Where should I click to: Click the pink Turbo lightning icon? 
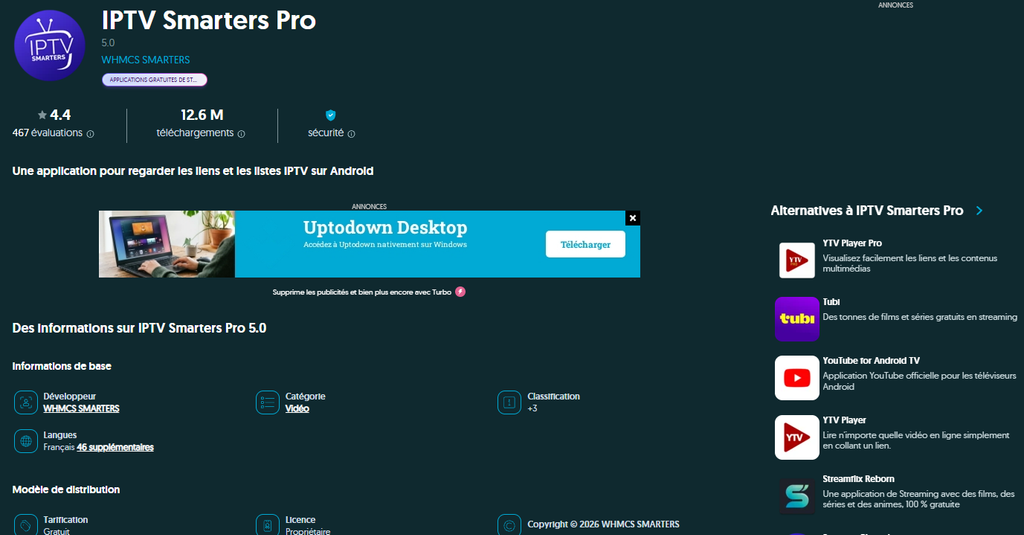point(460,292)
